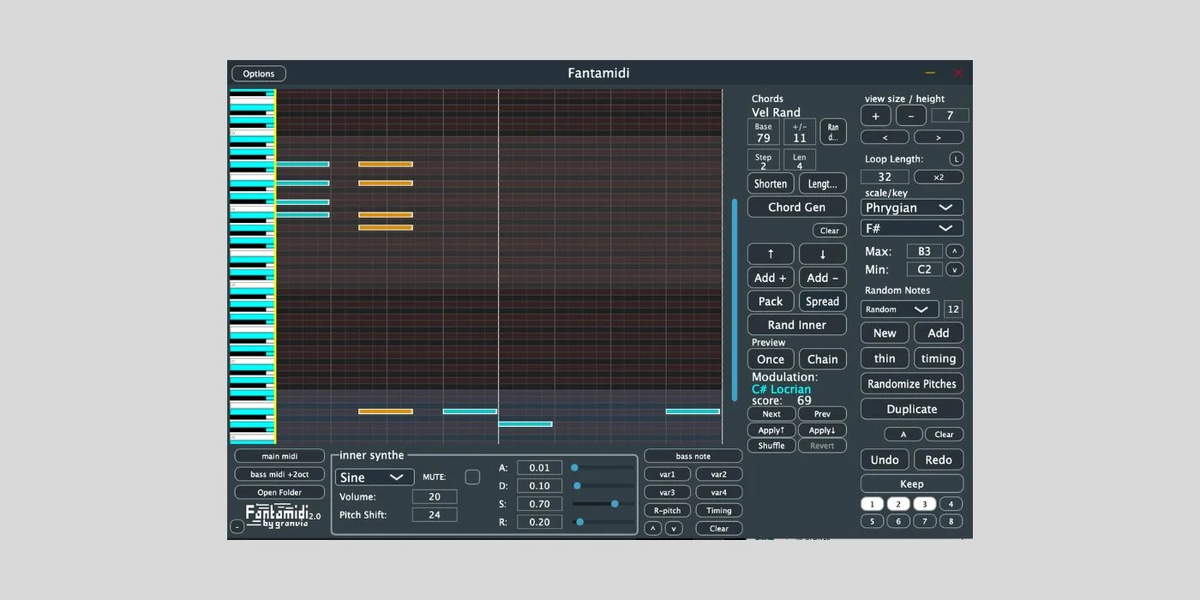Viewport: 1200px width, 600px height.
Task: Open the Sine waveform dropdown
Action: 374,477
